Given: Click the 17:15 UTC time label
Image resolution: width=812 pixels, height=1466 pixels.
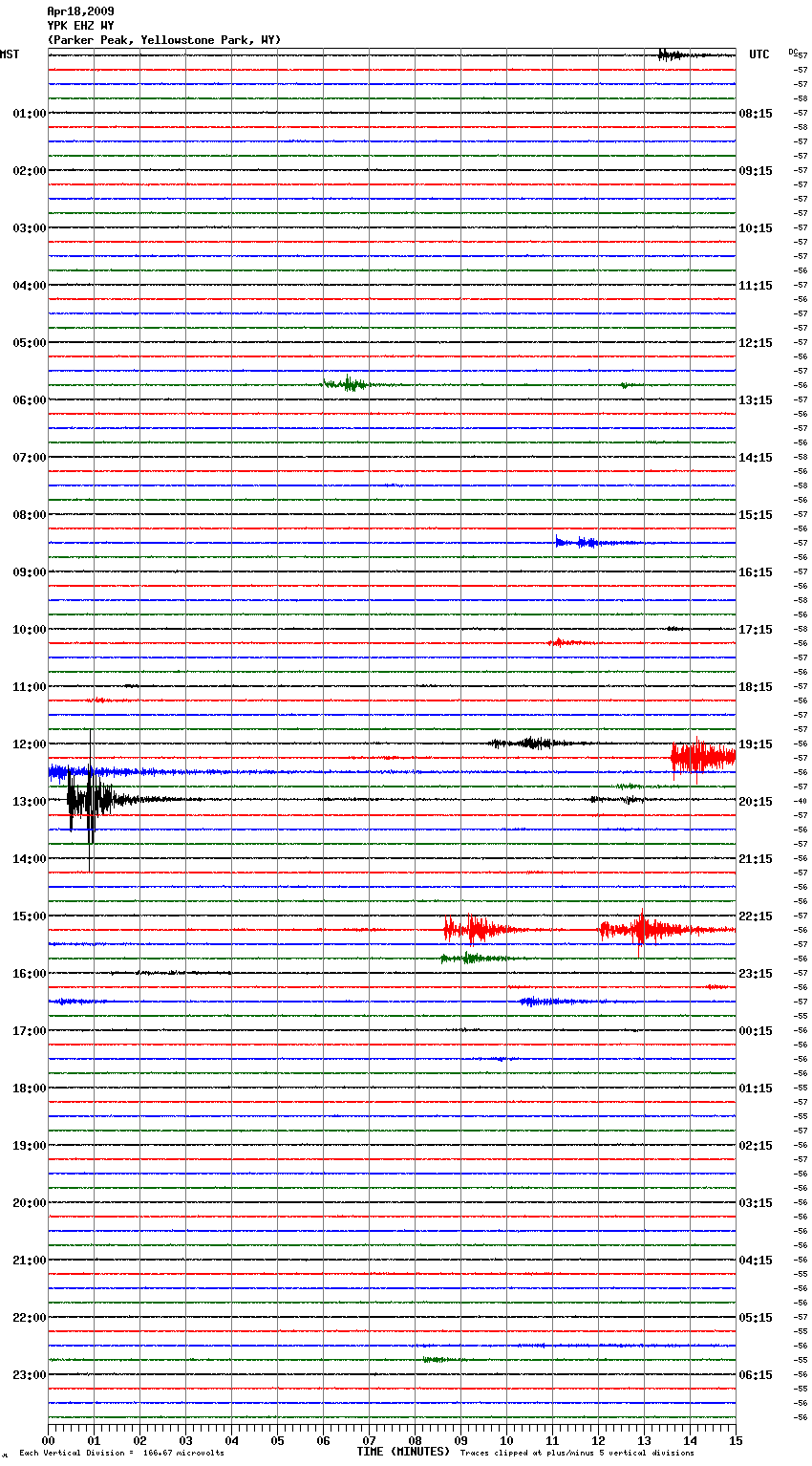Looking at the screenshot, I should click(x=756, y=630).
